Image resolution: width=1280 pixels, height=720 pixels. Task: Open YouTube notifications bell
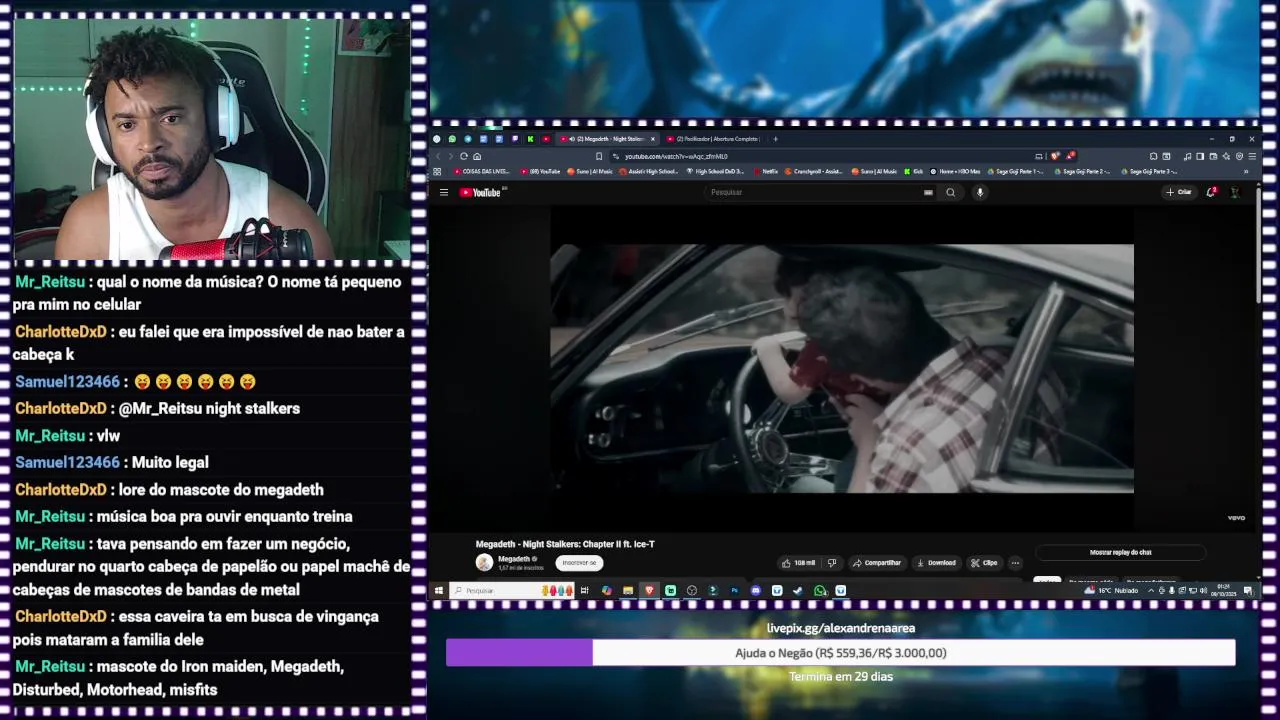tap(1211, 192)
